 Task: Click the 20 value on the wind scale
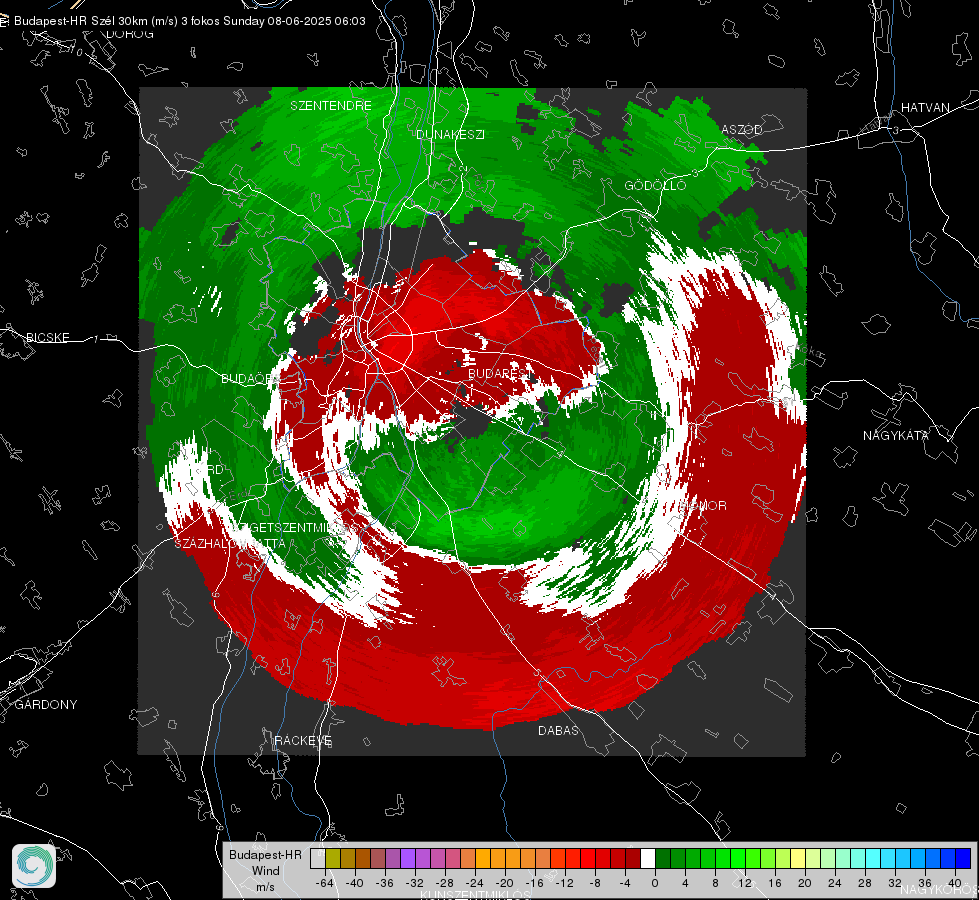[805, 883]
